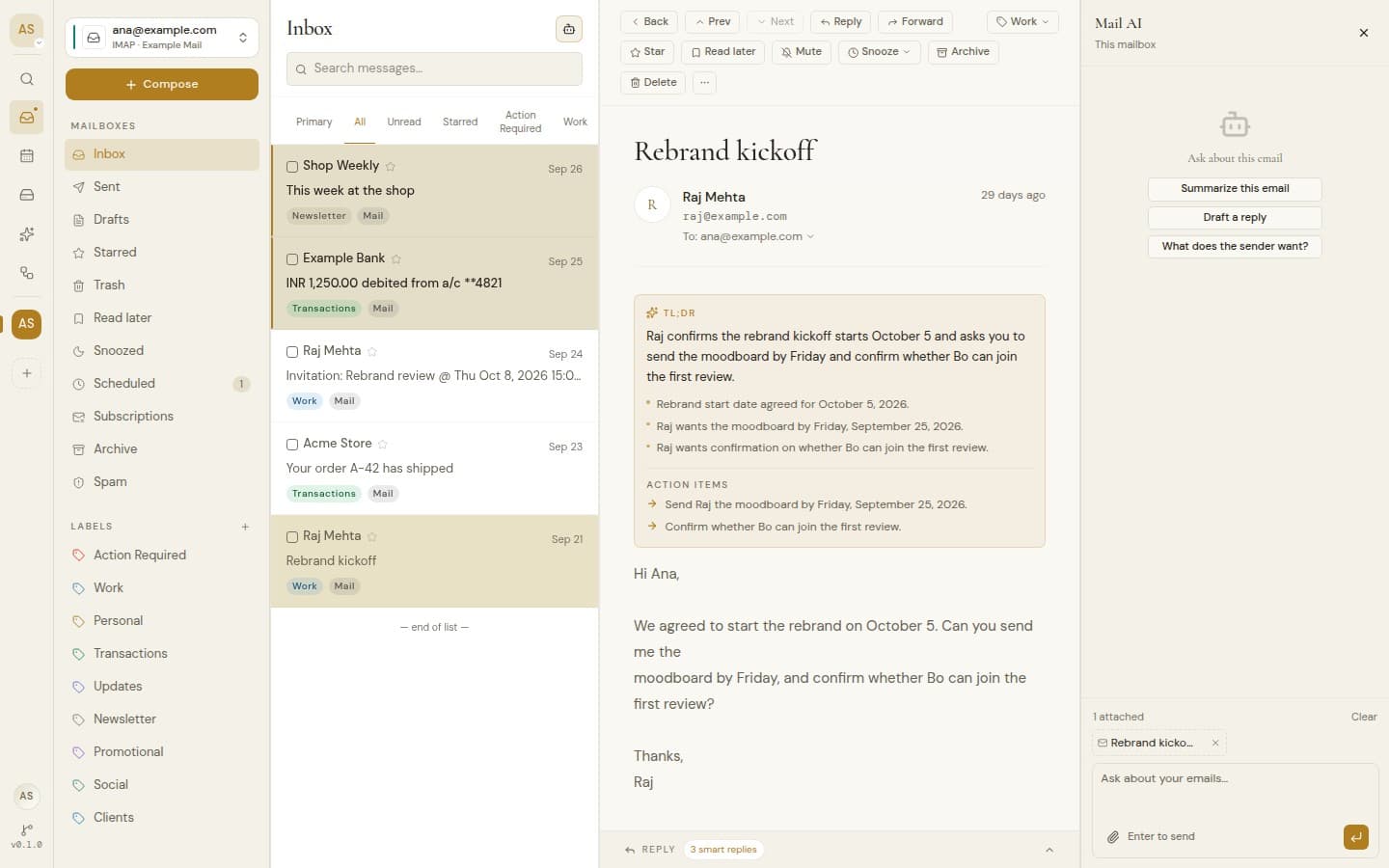Select the Primary tab
Image resolution: width=1389 pixels, height=868 pixels.
(x=313, y=122)
